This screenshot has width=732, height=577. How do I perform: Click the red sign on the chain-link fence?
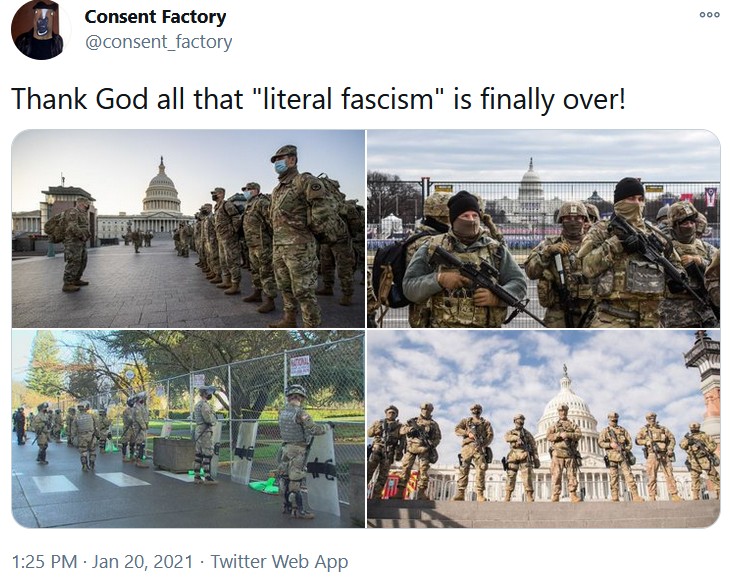[299, 366]
